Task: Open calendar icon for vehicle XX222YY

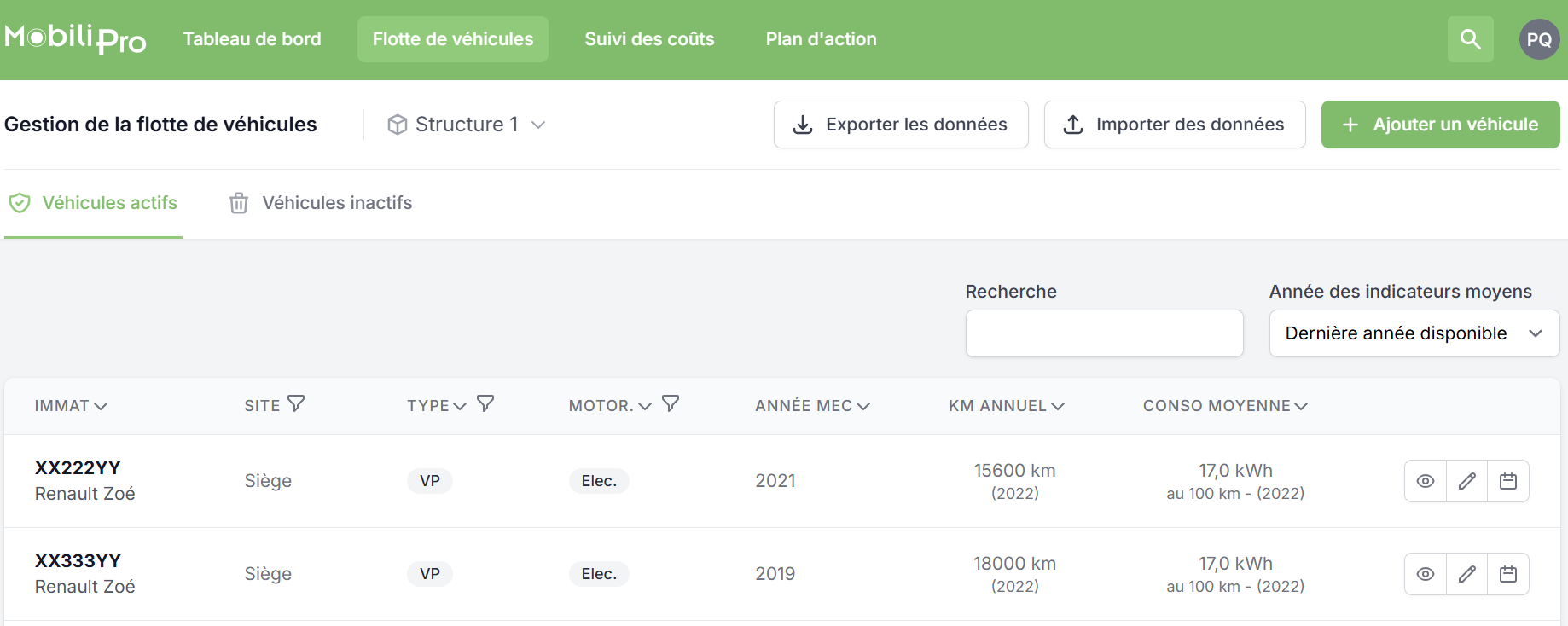Action: [x=1508, y=481]
